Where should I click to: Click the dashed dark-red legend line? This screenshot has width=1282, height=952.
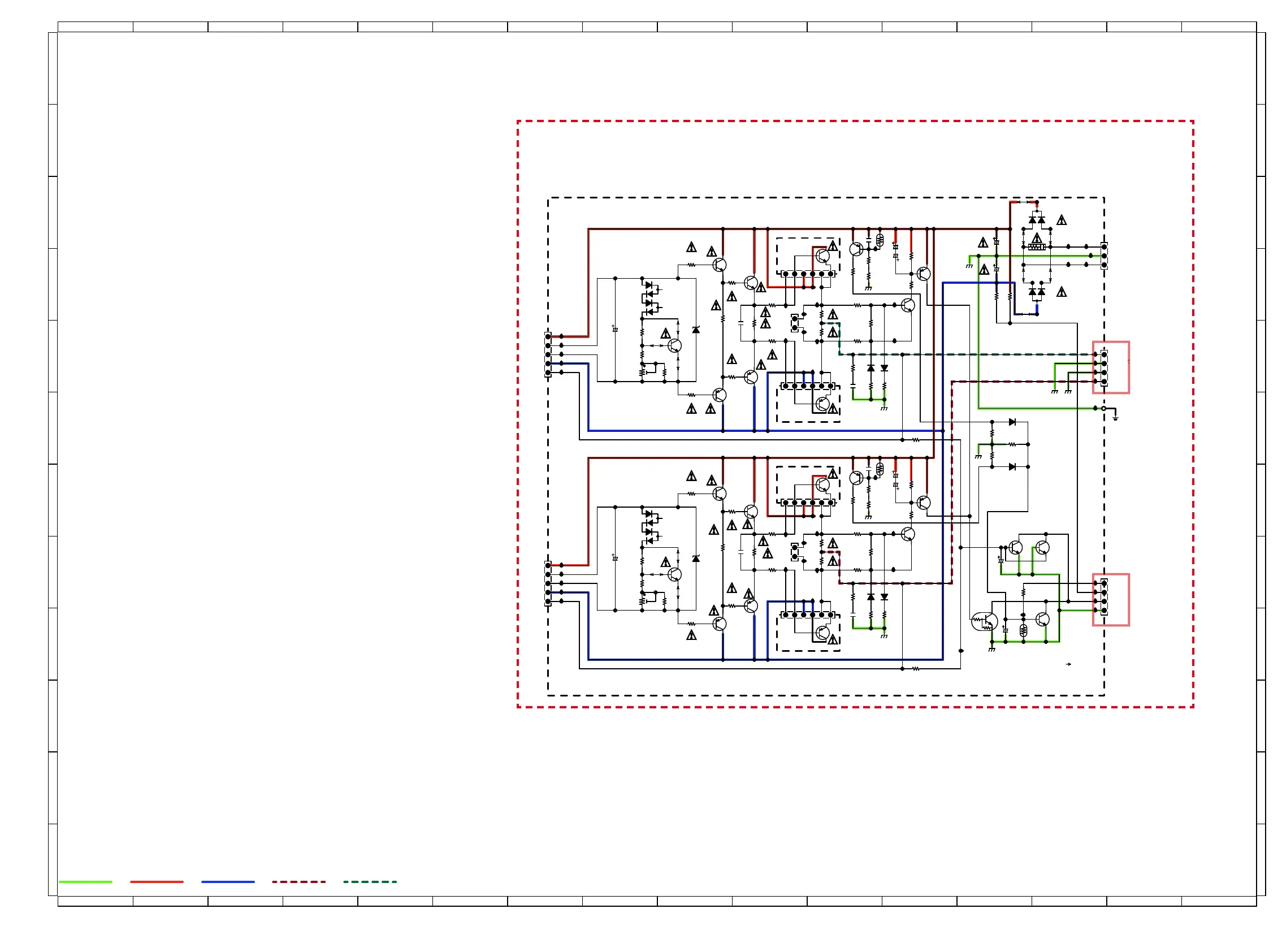click(x=299, y=882)
